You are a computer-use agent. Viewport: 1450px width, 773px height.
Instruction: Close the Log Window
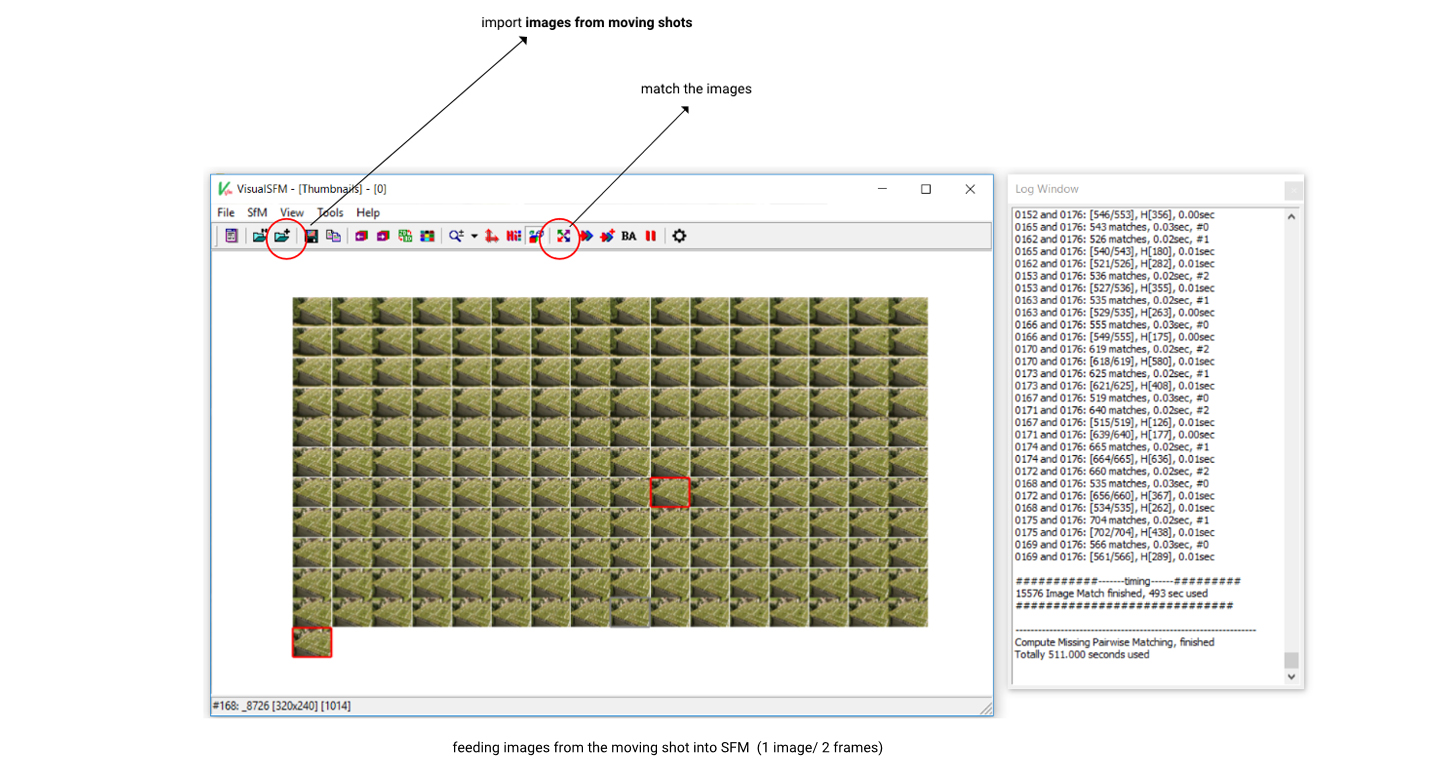(1293, 189)
